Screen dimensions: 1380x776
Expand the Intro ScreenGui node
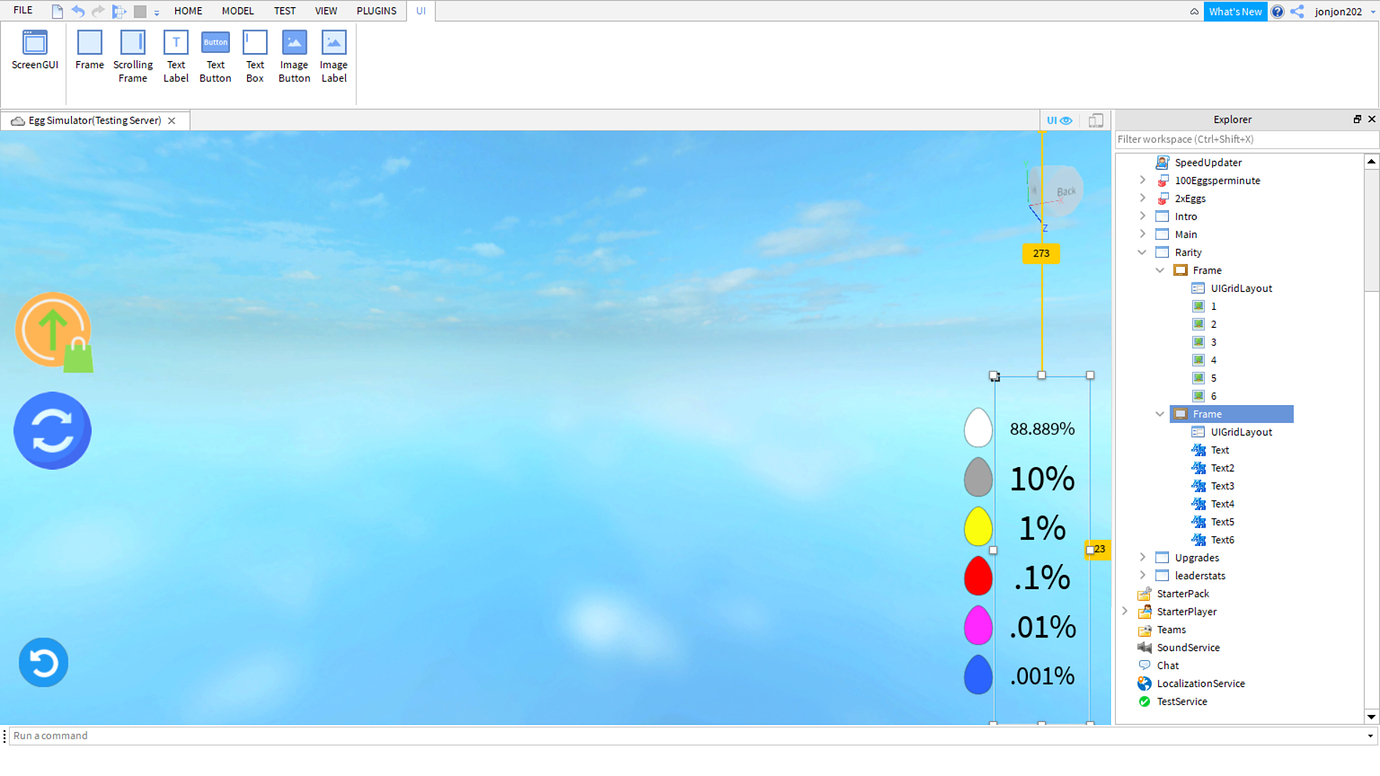coord(1143,216)
